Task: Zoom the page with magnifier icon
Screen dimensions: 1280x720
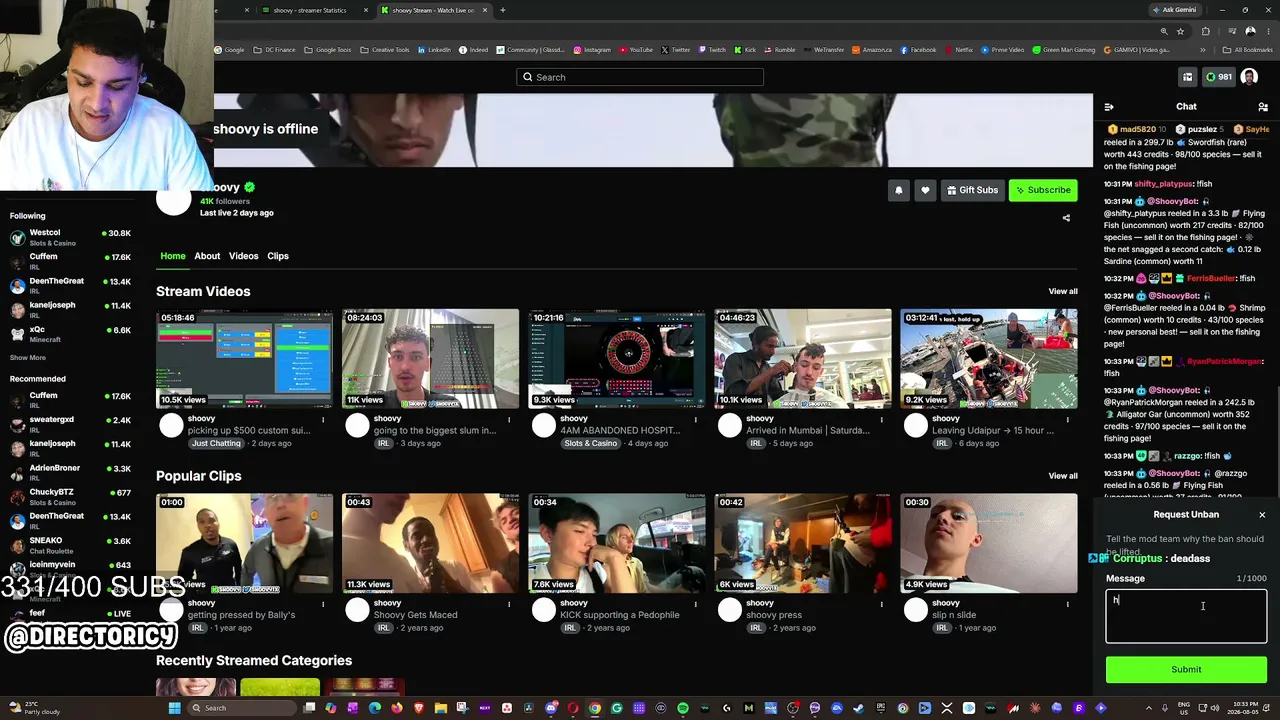Action: 1163,31
